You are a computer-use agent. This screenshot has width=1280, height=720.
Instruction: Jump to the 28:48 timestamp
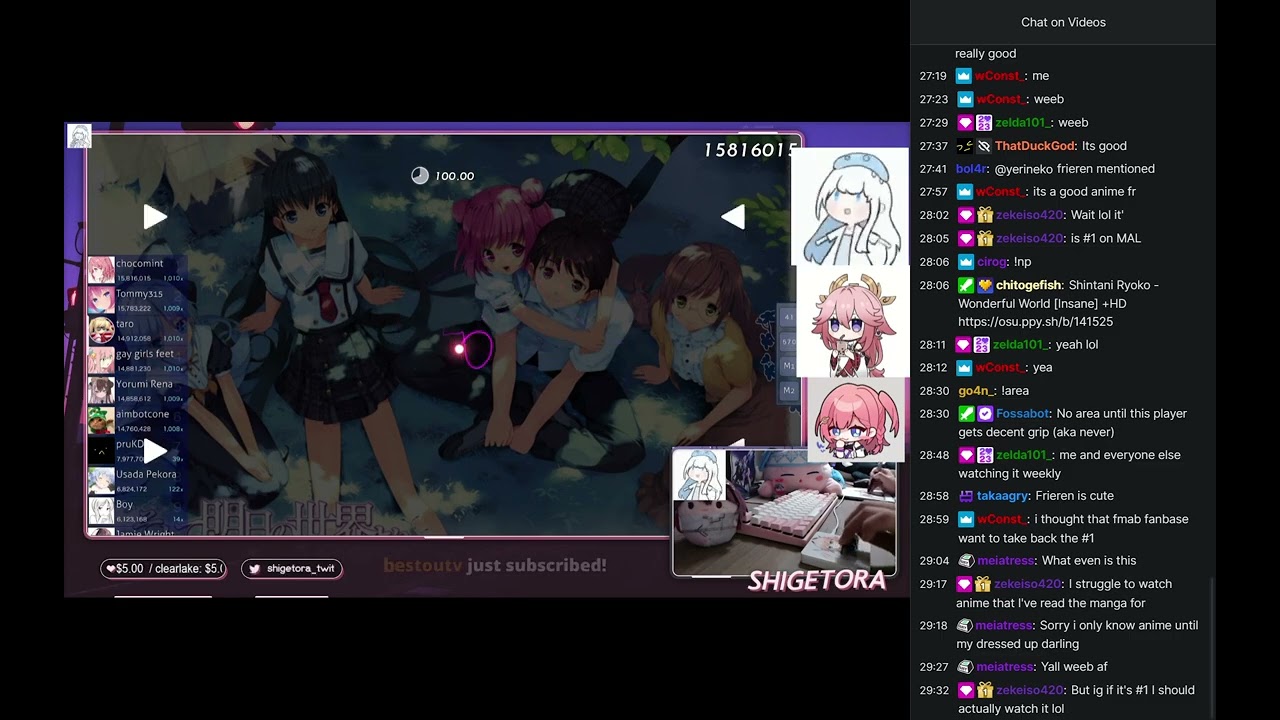[933, 455]
